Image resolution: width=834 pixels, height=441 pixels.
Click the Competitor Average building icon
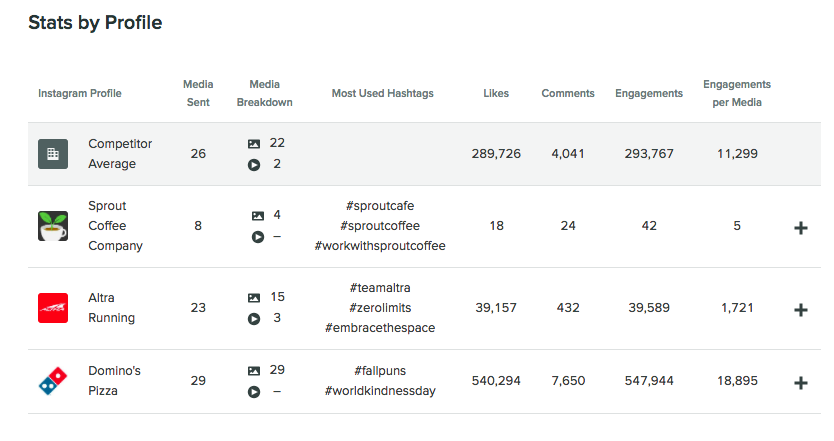[53, 154]
